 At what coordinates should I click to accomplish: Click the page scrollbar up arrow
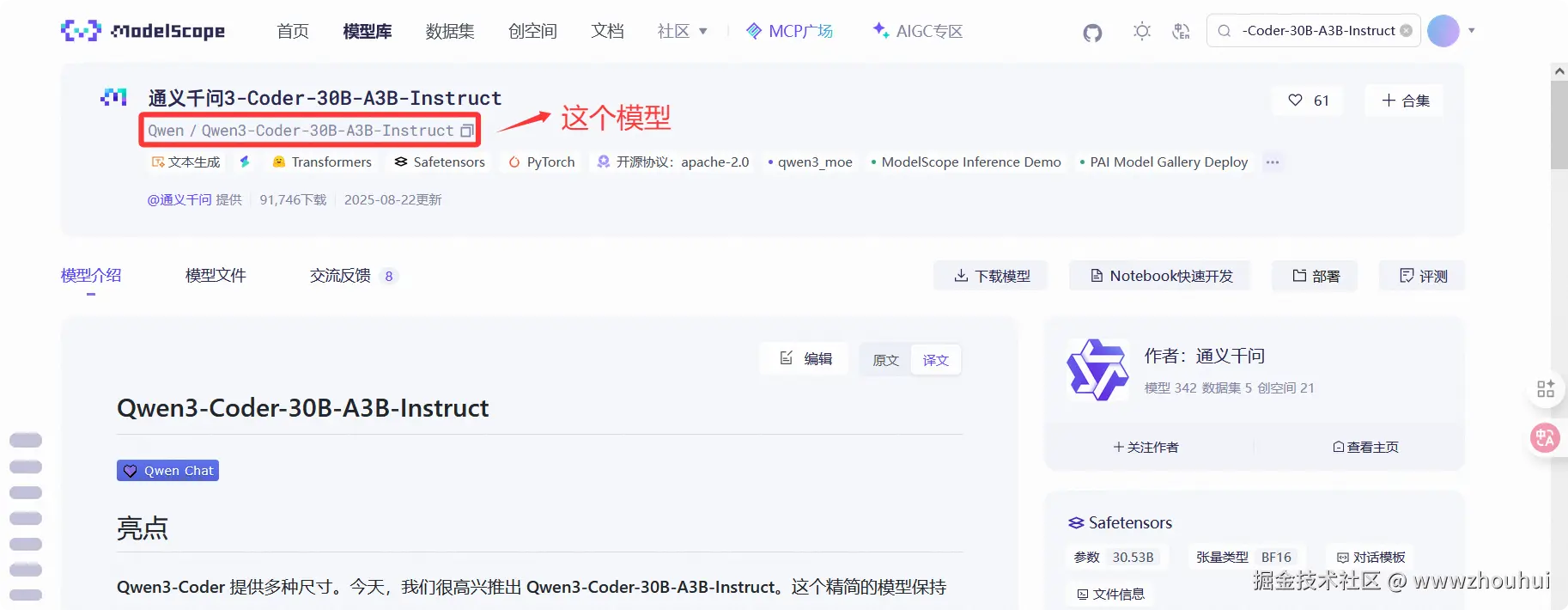1559,71
